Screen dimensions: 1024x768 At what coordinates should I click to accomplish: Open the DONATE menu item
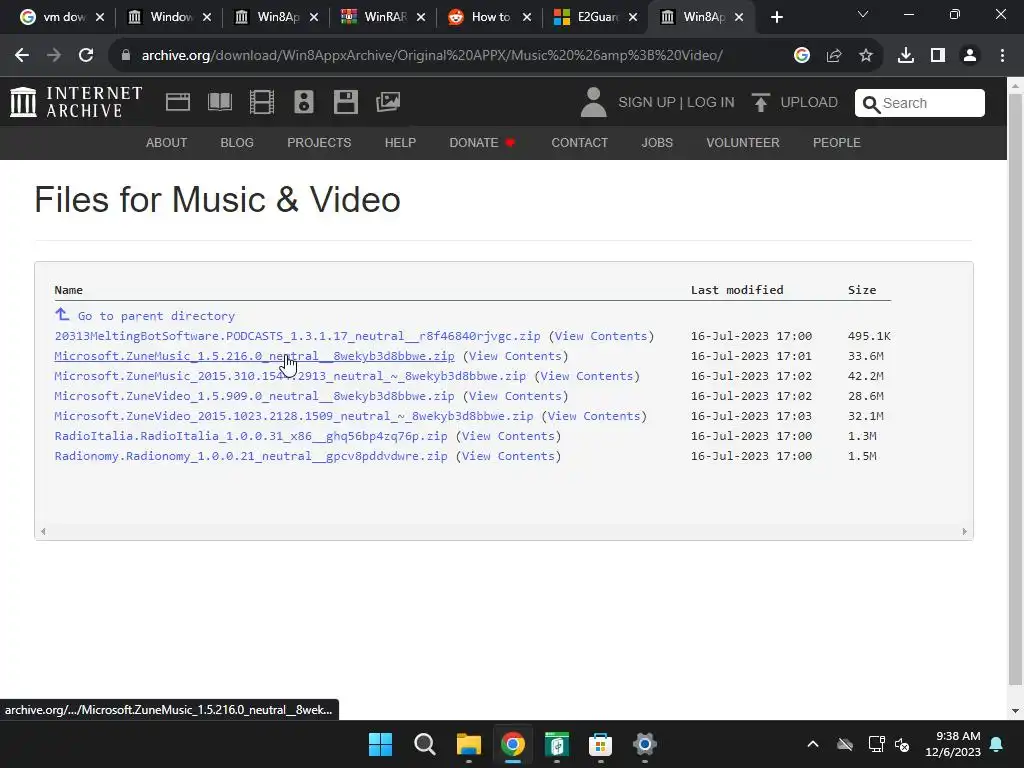point(482,142)
